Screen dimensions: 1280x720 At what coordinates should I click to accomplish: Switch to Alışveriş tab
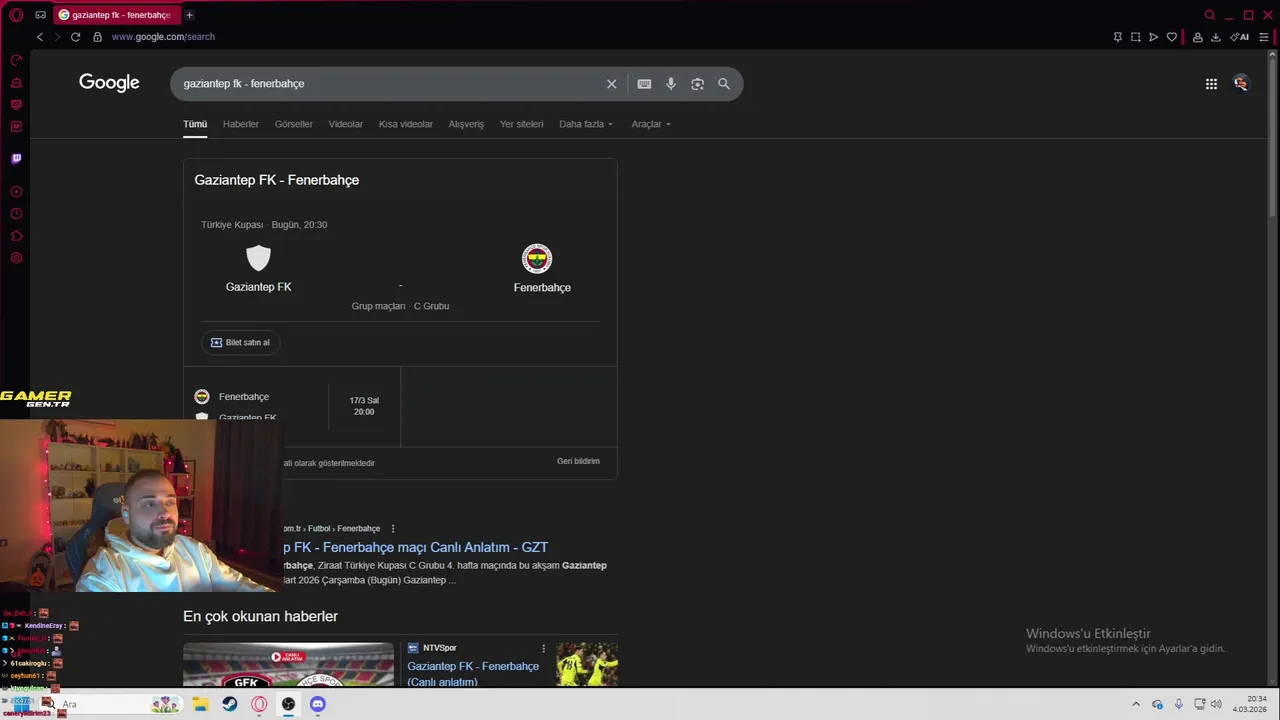466,124
